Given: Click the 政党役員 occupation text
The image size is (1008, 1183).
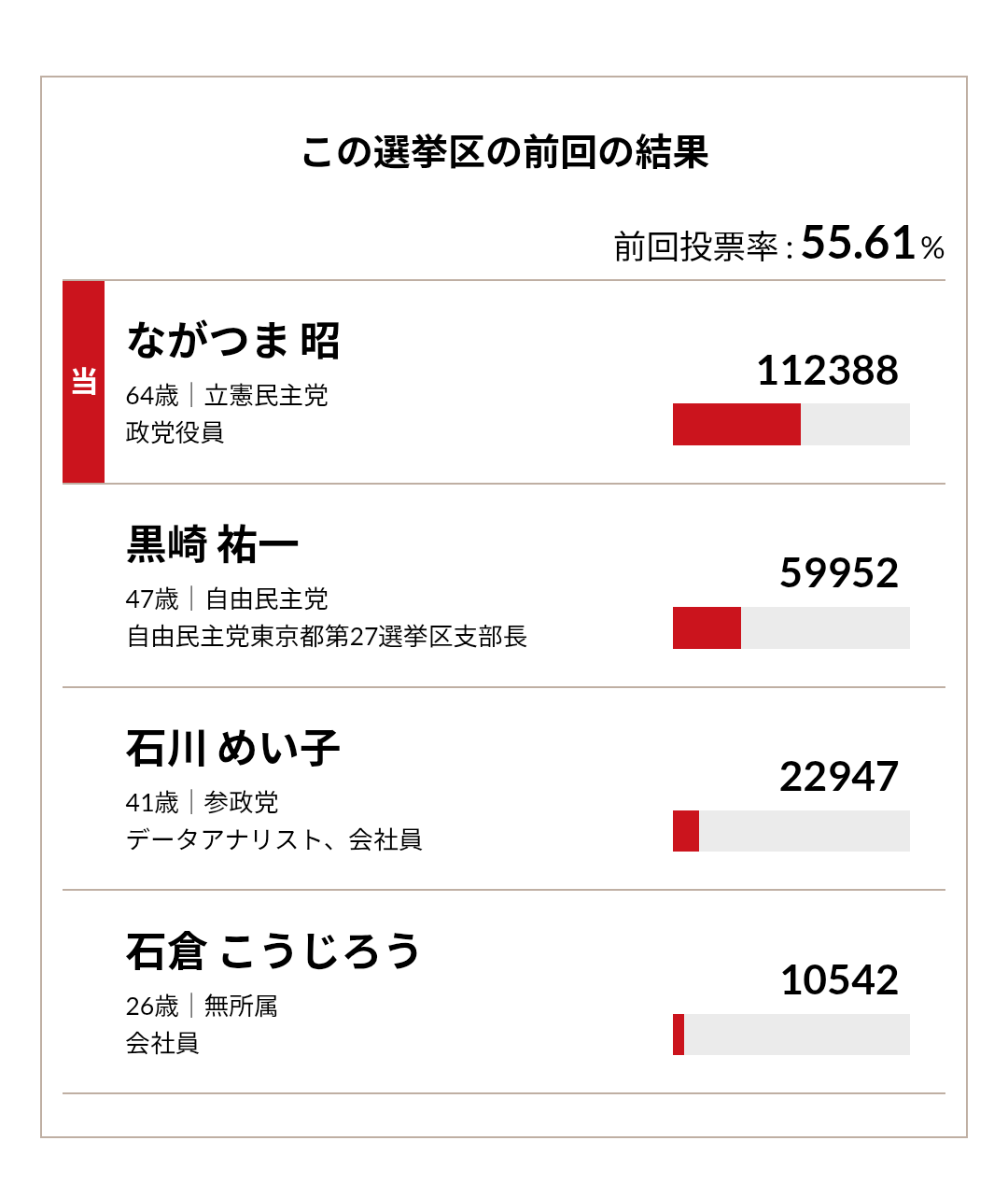Looking at the screenshot, I should (175, 432).
